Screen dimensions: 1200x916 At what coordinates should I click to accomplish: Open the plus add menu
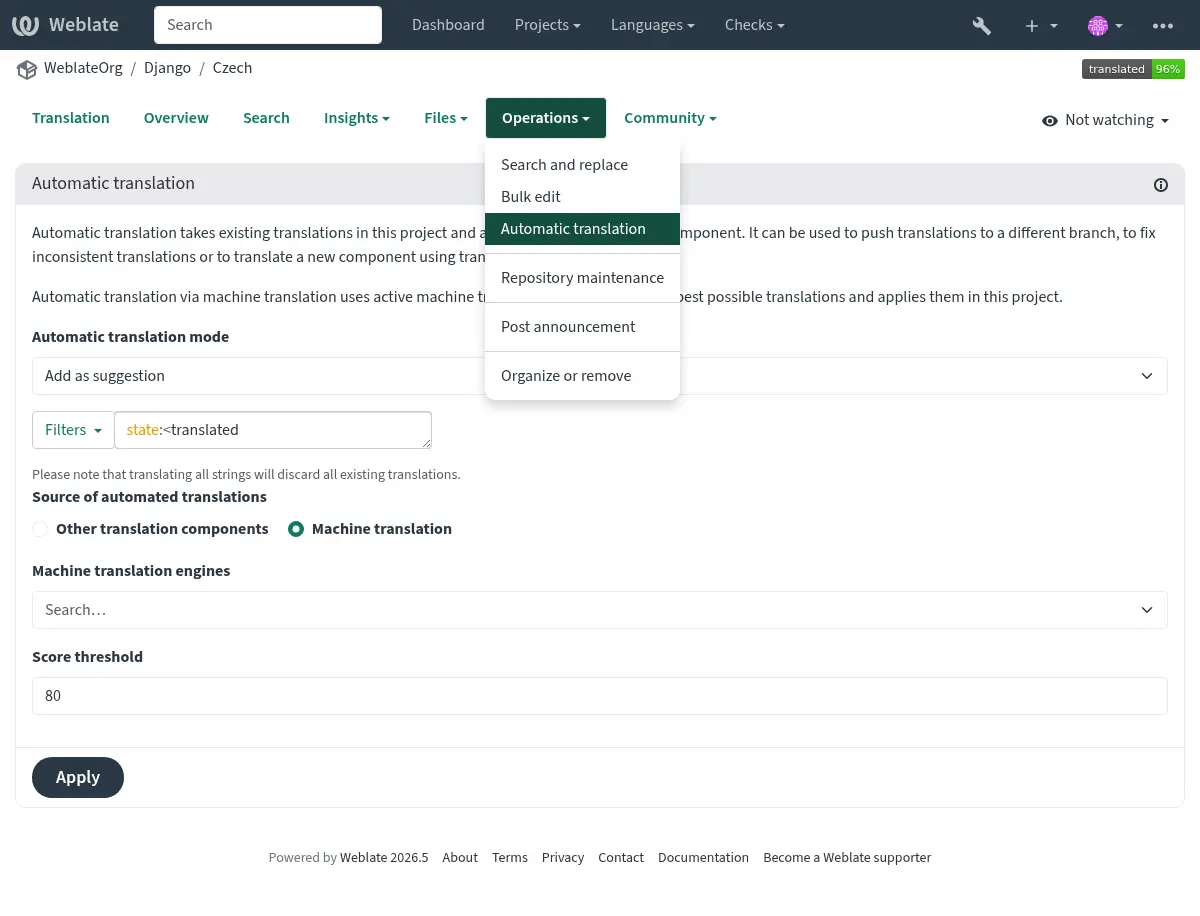tap(1041, 25)
